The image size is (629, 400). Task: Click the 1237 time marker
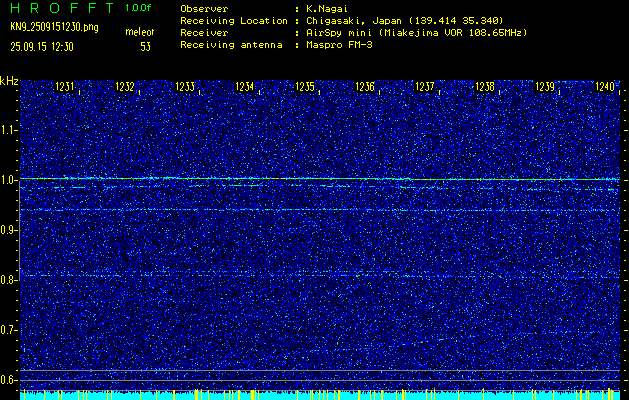[x=425, y=87]
